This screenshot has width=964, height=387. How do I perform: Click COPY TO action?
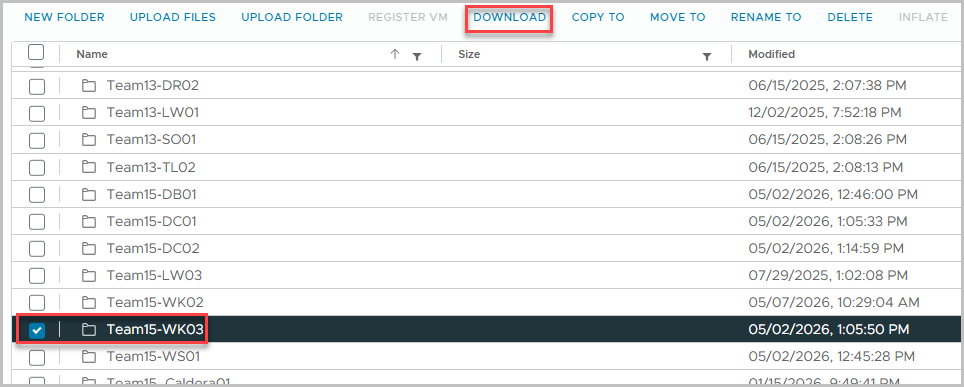[598, 17]
